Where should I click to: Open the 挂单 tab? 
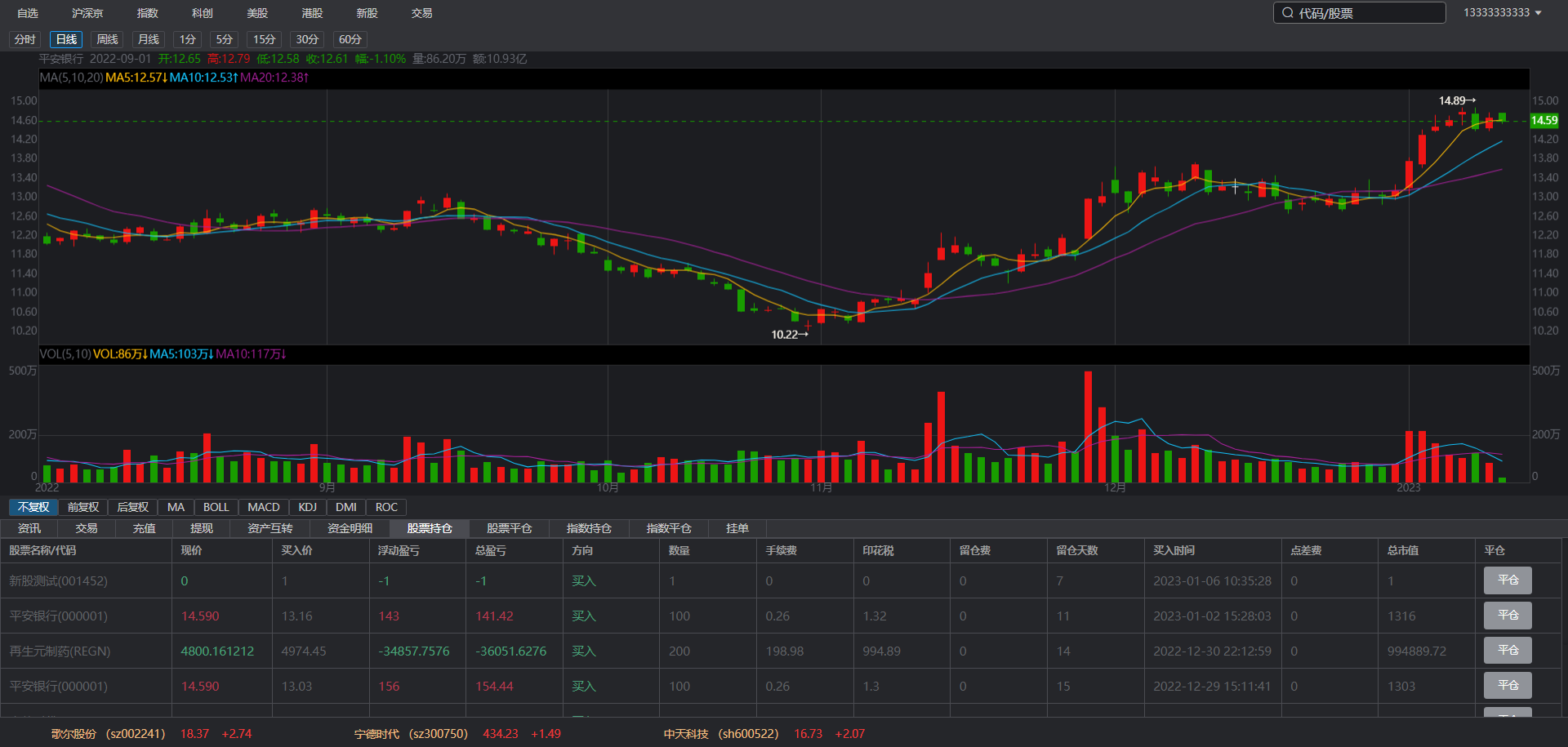coord(737,528)
